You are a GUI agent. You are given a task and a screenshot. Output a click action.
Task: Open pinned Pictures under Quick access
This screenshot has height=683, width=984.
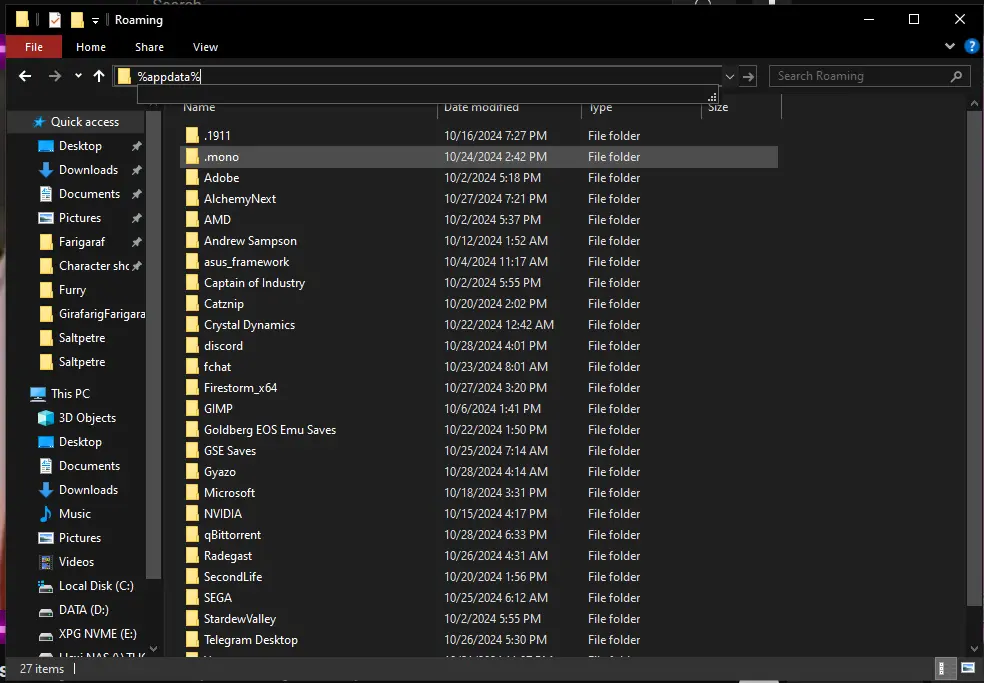[x=80, y=218]
